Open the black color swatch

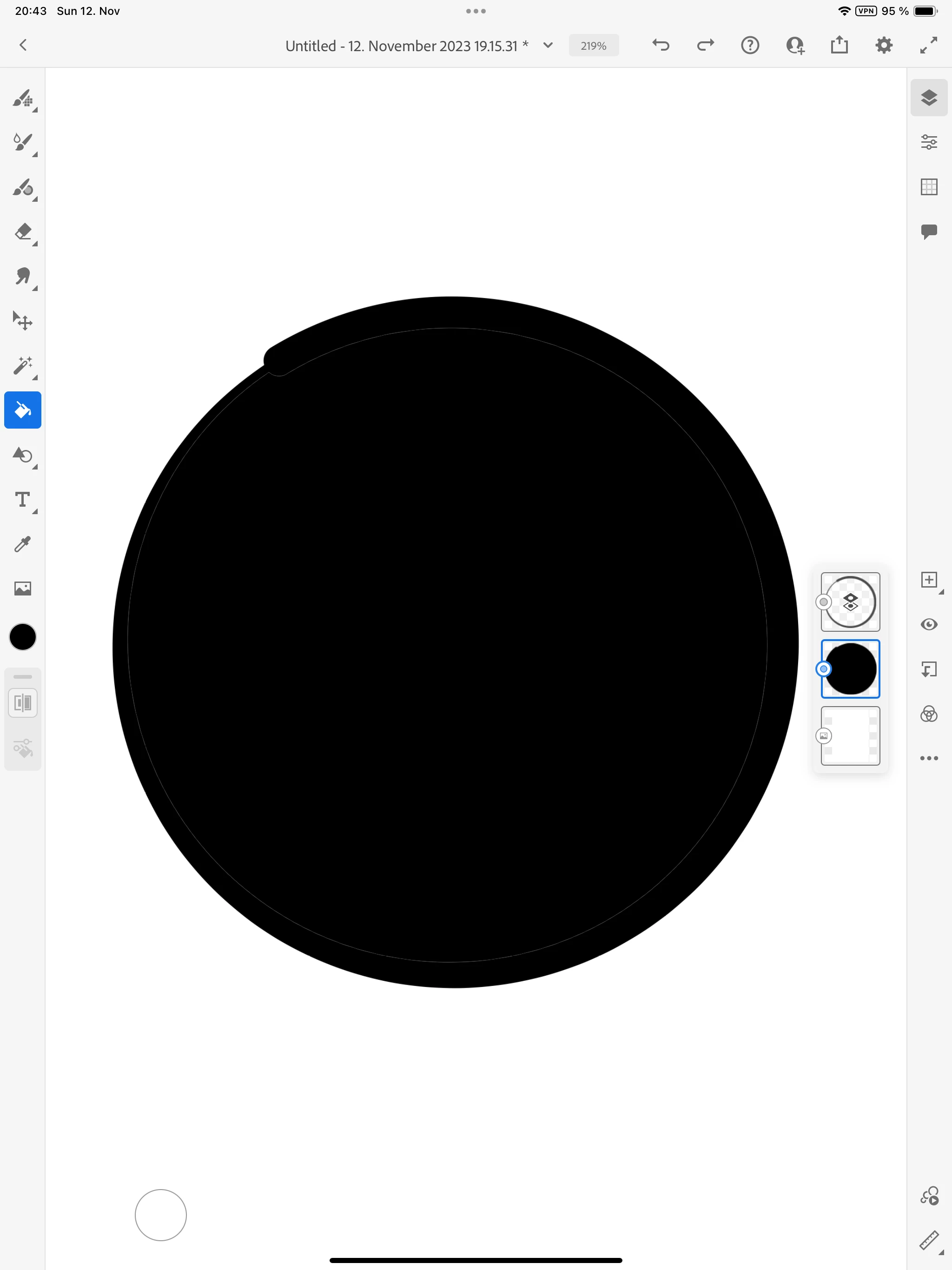[x=22, y=637]
